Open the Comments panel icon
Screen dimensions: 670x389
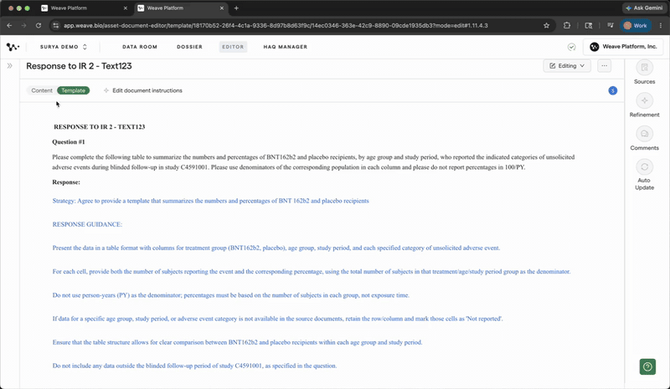pyautogui.click(x=644, y=134)
